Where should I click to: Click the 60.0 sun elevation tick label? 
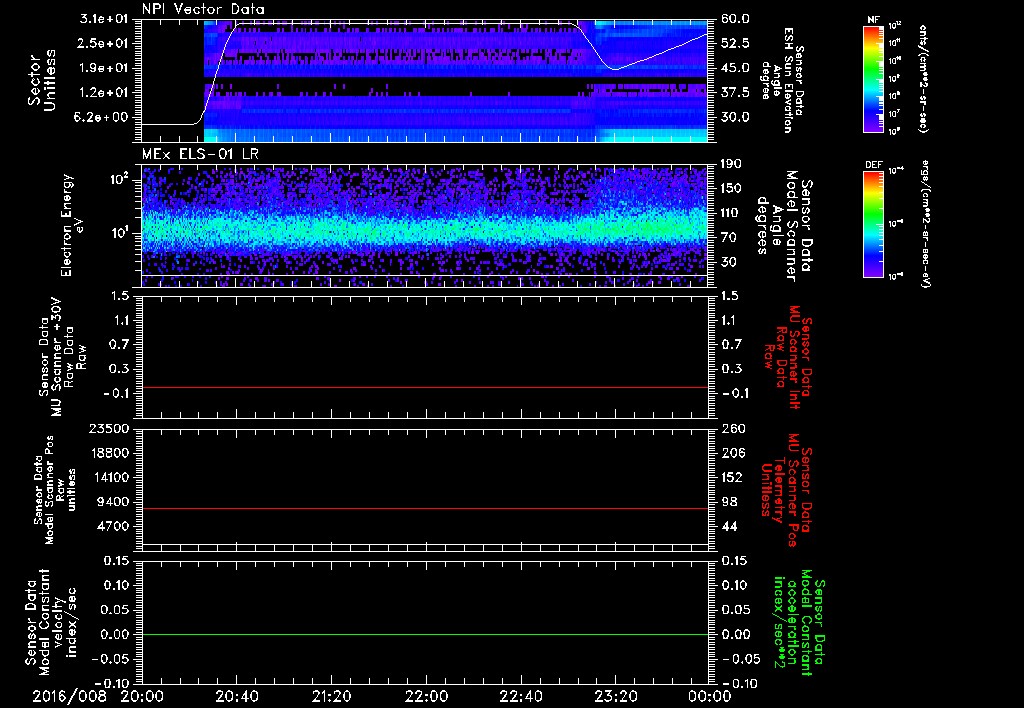coord(735,19)
